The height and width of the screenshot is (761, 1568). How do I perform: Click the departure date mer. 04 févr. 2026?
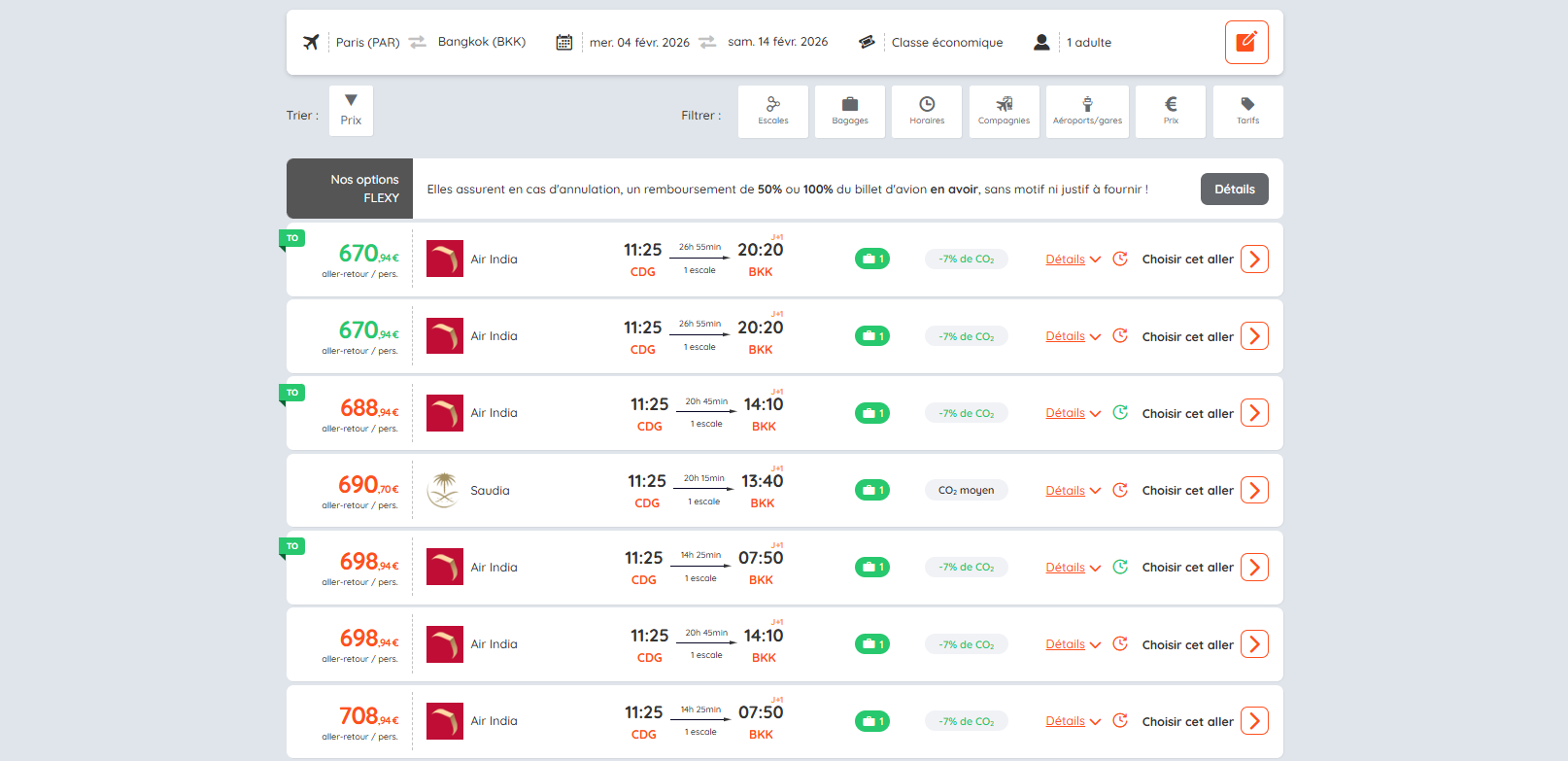tap(638, 43)
